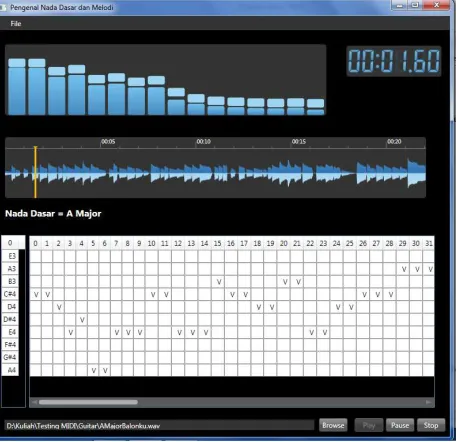
Task: Click the V mark in C#4 row, column 0
Action: pyautogui.click(x=36, y=295)
